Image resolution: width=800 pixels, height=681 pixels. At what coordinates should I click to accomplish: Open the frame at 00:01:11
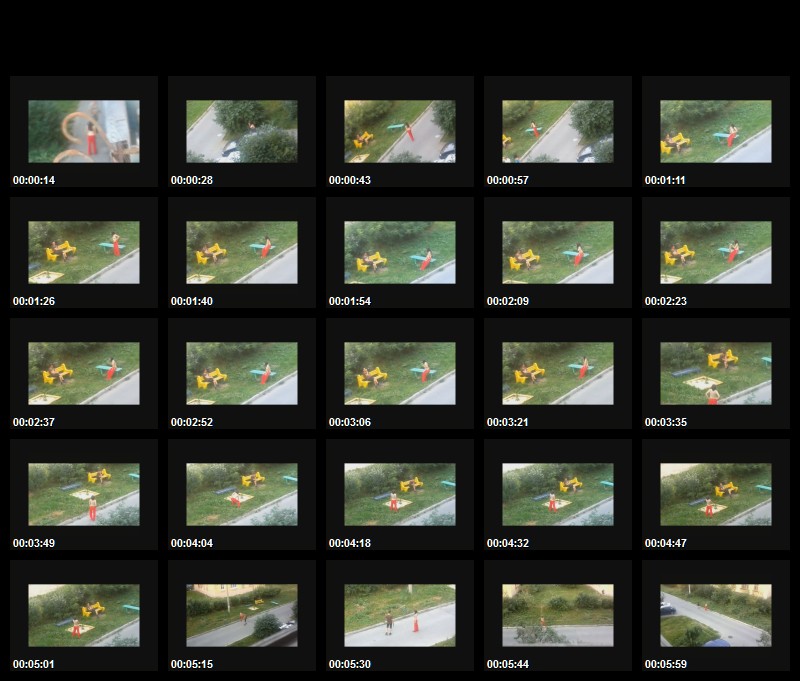tap(716, 131)
